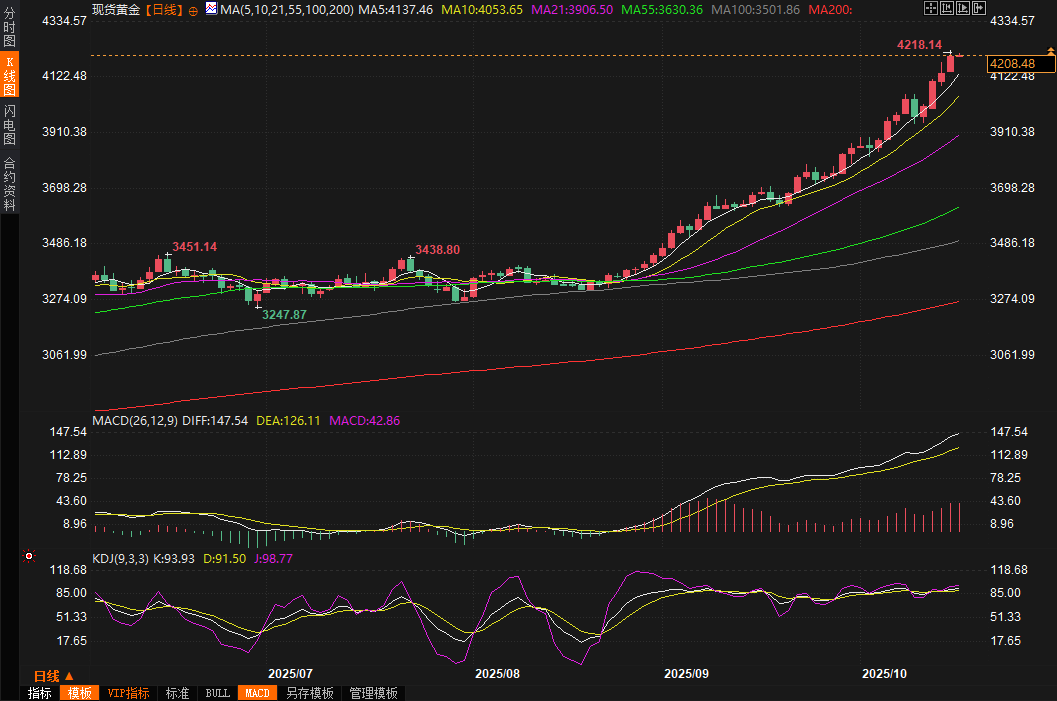1057x701 pixels.
Task: Click the chart playback icon
Action: point(962,9)
